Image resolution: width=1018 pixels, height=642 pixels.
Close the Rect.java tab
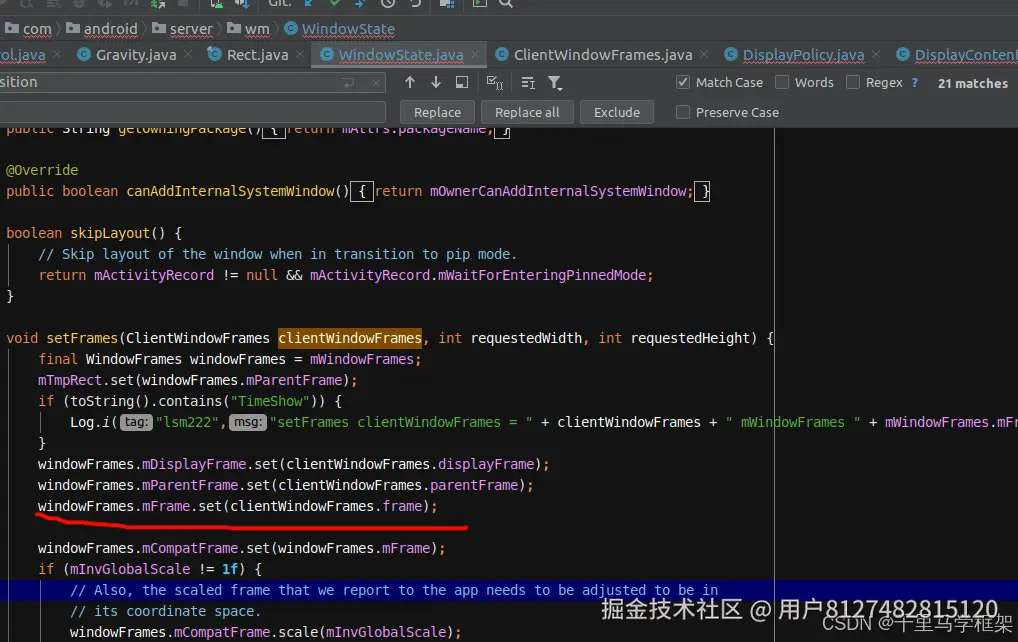coord(299,55)
